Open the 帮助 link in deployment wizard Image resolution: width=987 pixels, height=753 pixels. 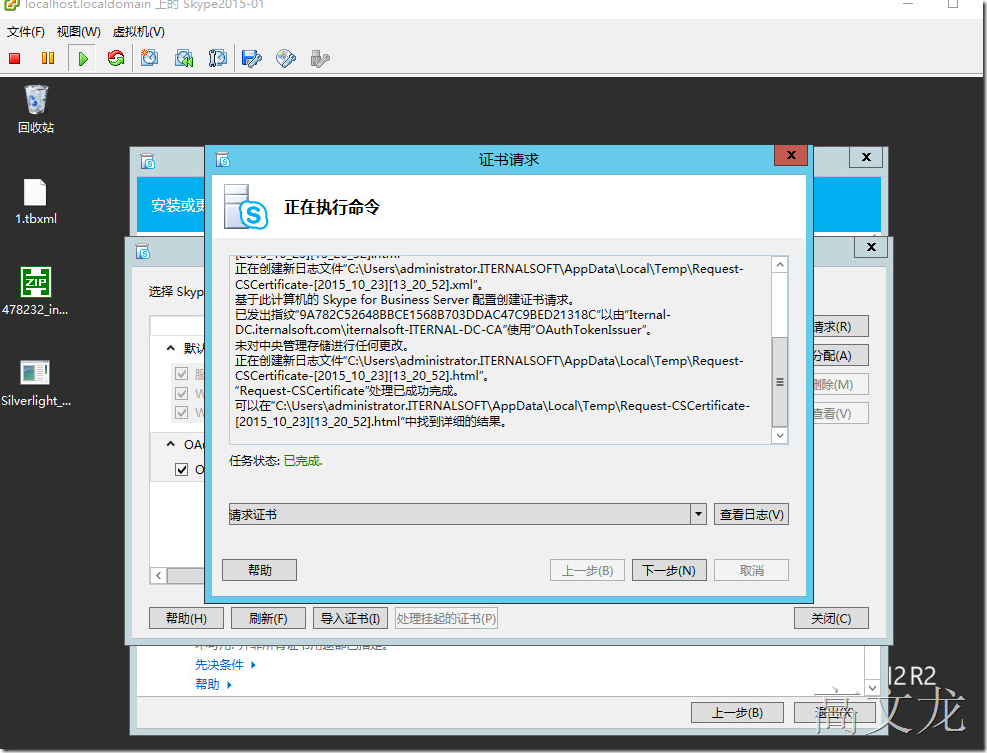[x=207, y=684]
